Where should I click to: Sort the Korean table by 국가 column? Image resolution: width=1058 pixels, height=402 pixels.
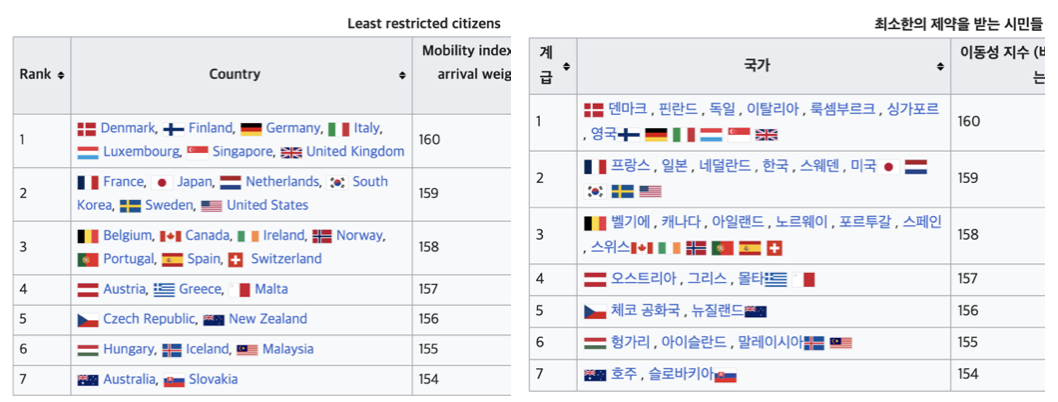940,67
